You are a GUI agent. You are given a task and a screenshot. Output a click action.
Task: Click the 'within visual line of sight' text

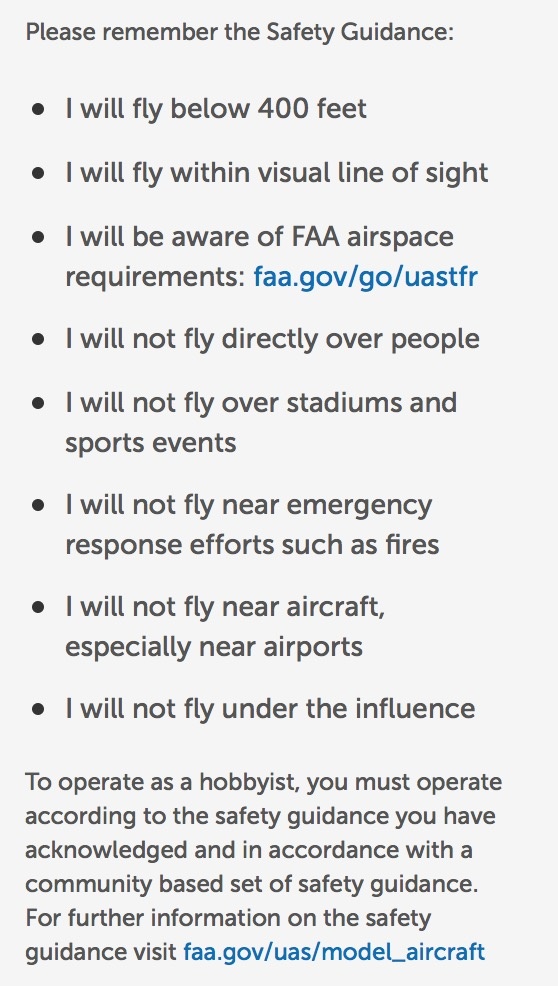329,173
